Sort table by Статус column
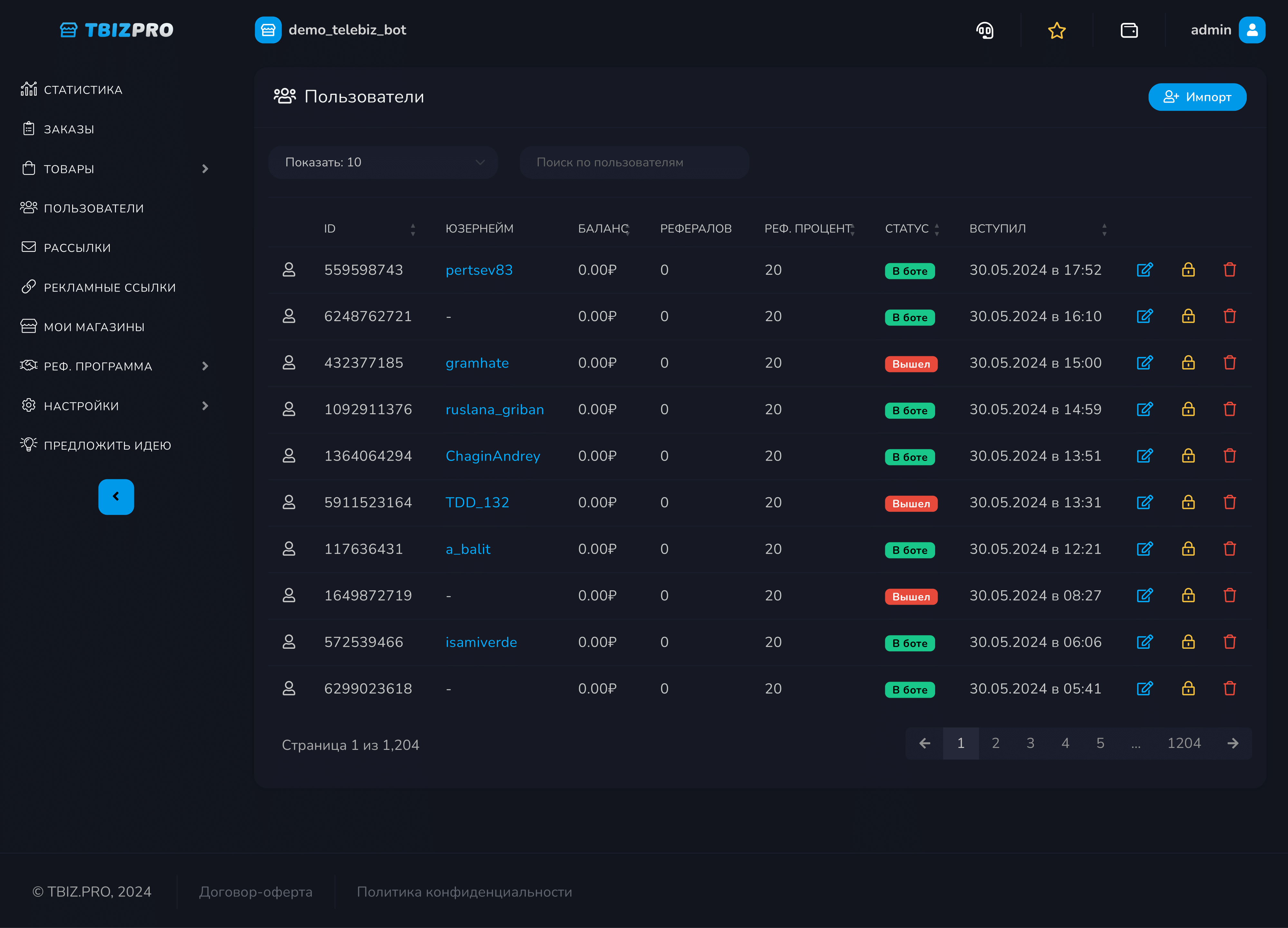 pos(936,229)
